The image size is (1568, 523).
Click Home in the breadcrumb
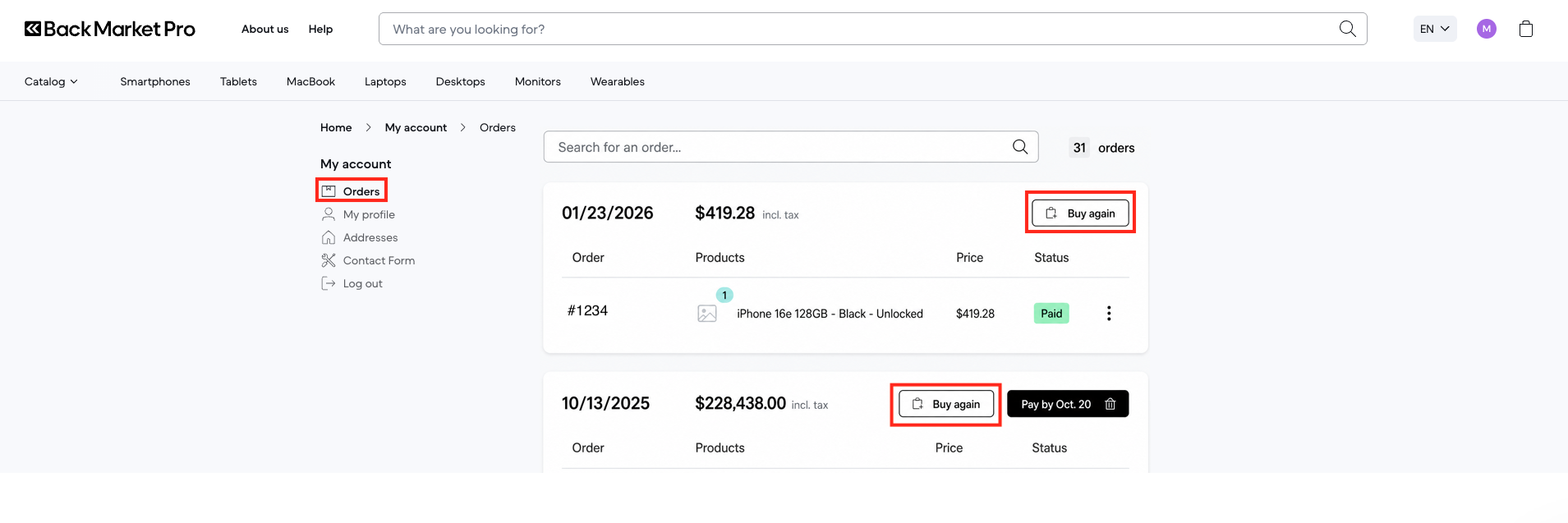coord(336,127)
